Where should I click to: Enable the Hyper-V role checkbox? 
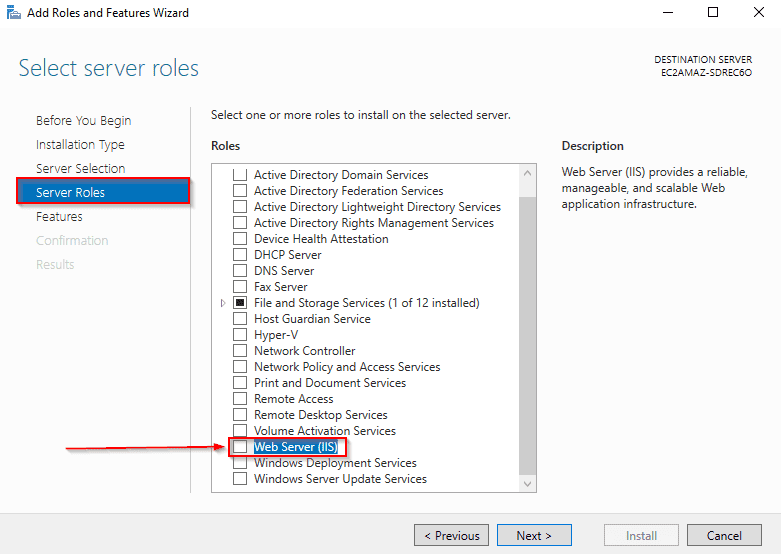[240, 335]
